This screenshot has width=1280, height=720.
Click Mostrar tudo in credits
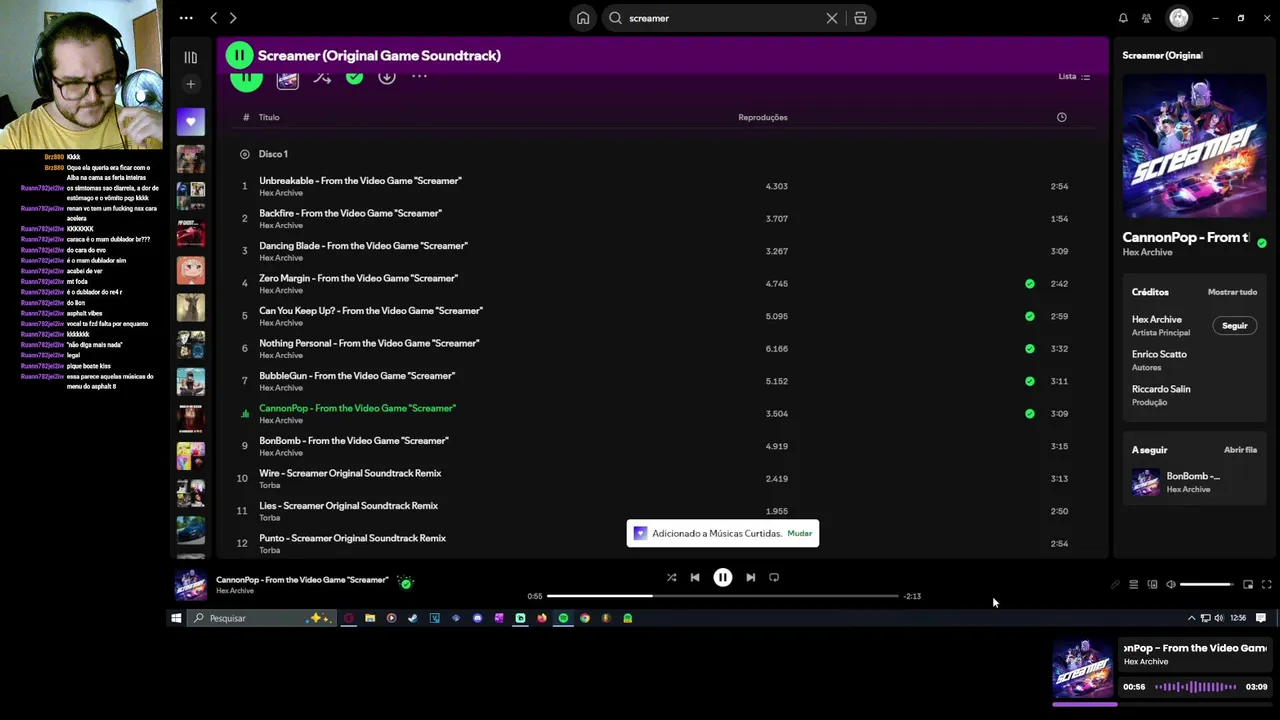point(1232,292)
